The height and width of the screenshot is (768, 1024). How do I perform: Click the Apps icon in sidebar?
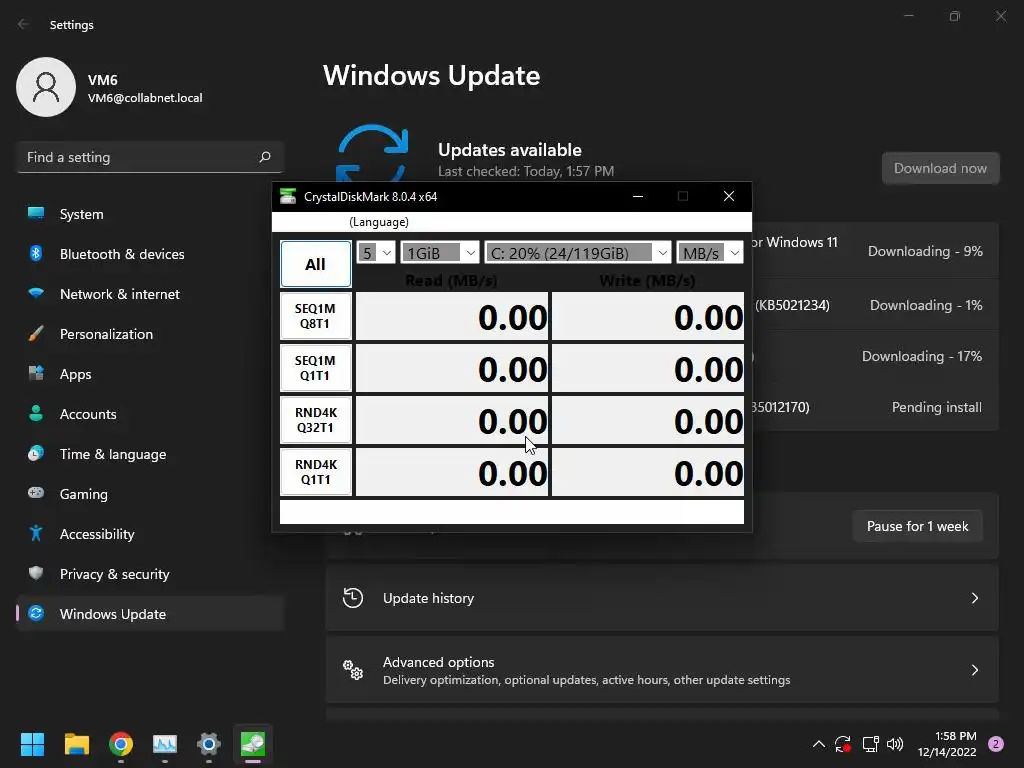coord(36,374)
